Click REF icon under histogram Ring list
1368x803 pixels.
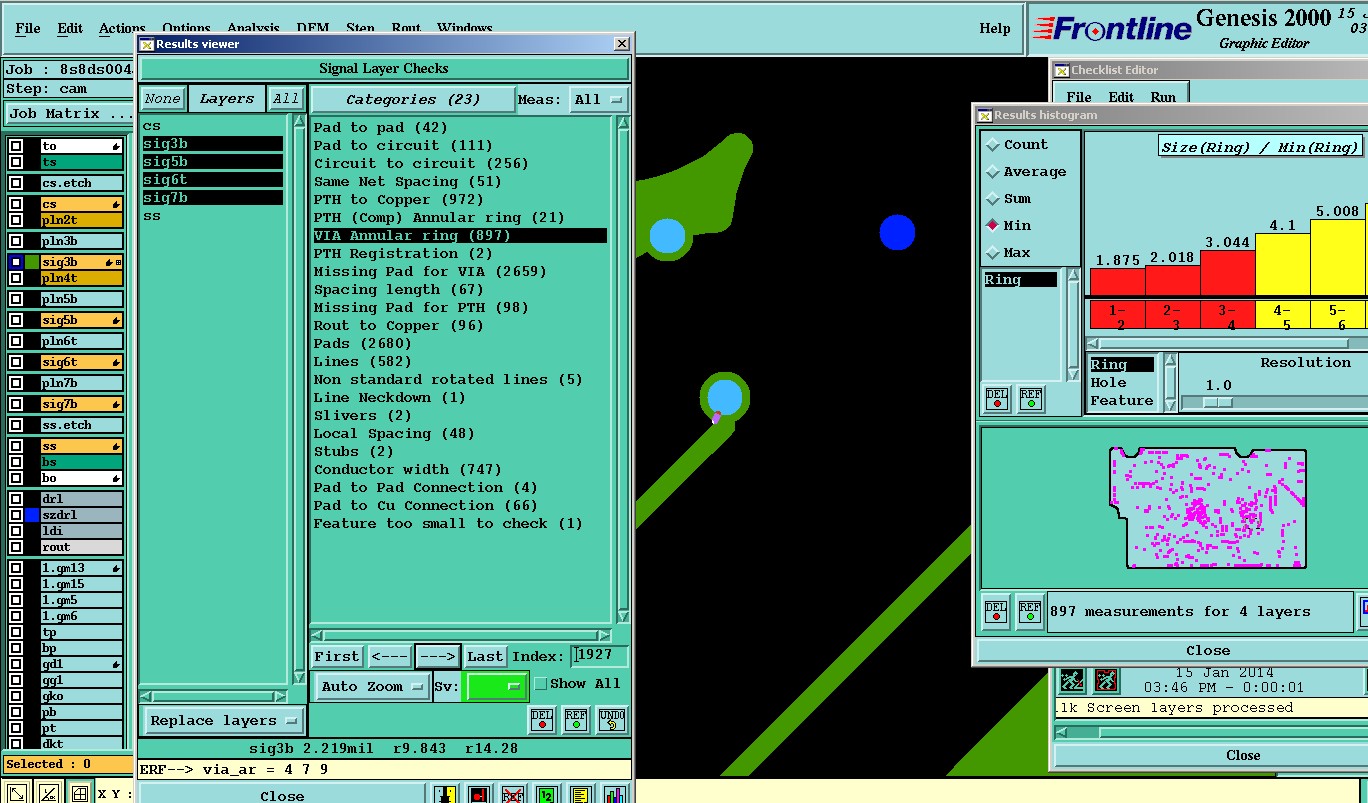point(1031,399)
